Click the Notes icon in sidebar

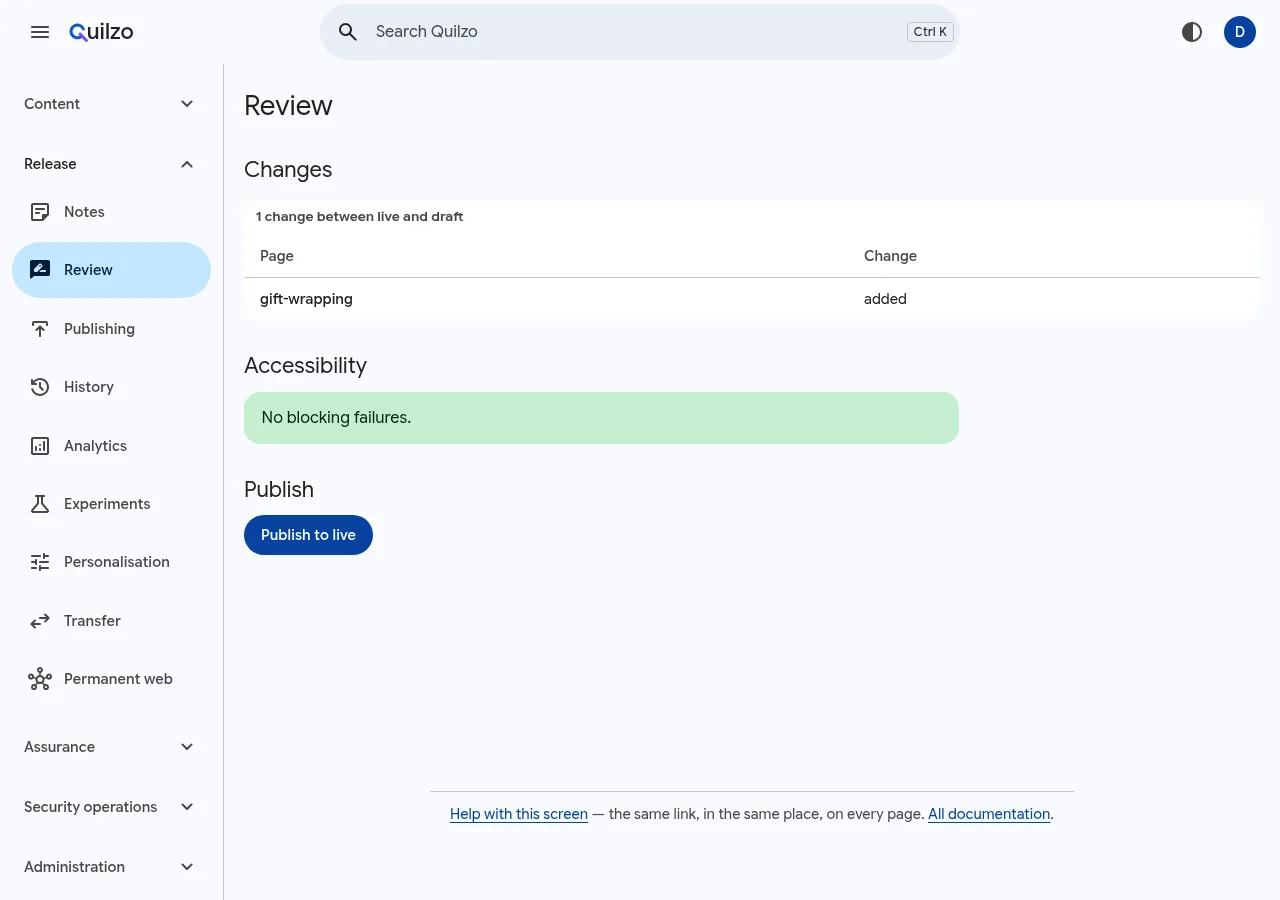coord(40,212)
